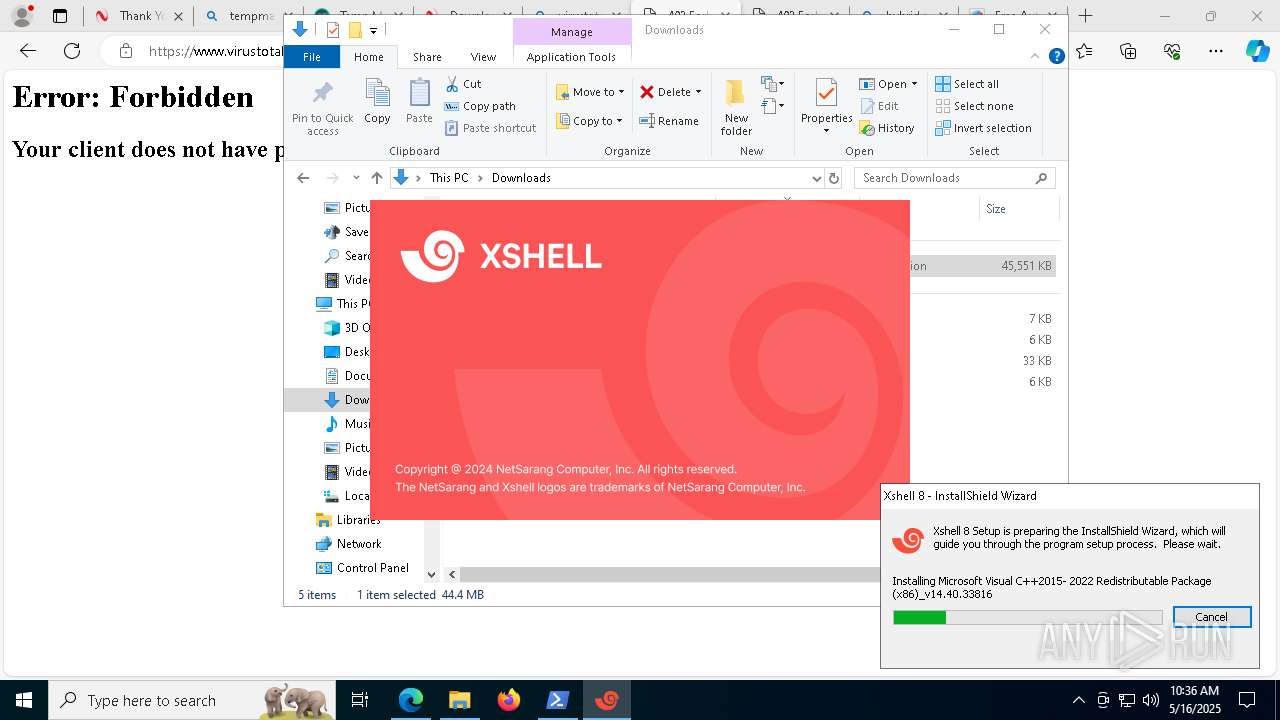
Task: Click the Properties quick access toolbar icon
Action: (333, 30)
